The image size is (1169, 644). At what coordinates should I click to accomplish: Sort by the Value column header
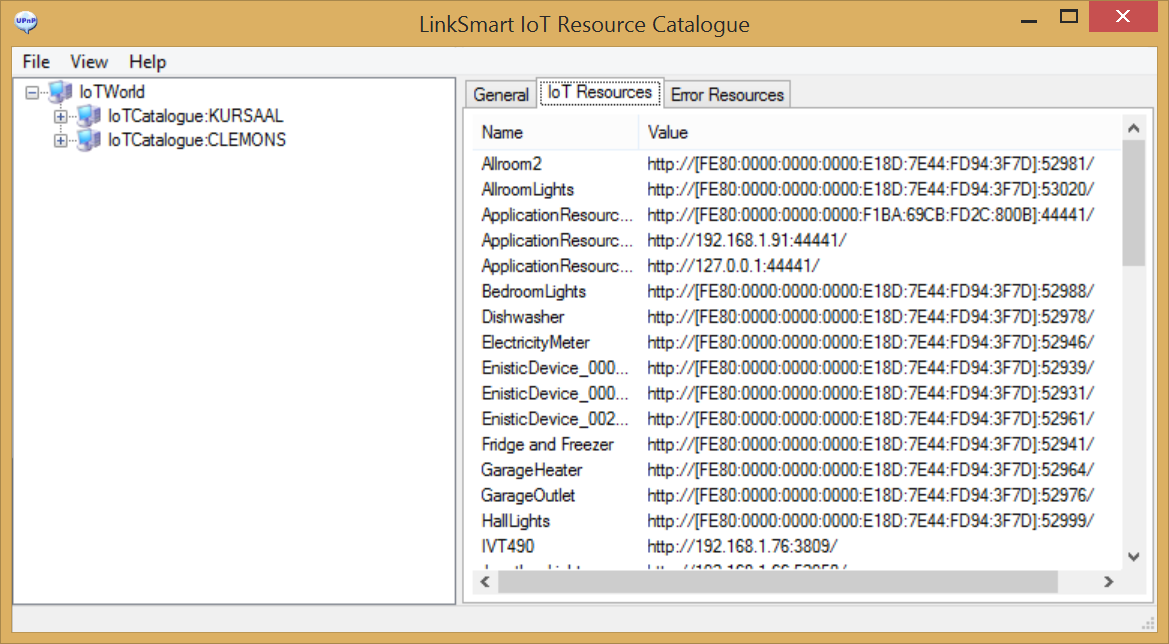coord(880,133)
